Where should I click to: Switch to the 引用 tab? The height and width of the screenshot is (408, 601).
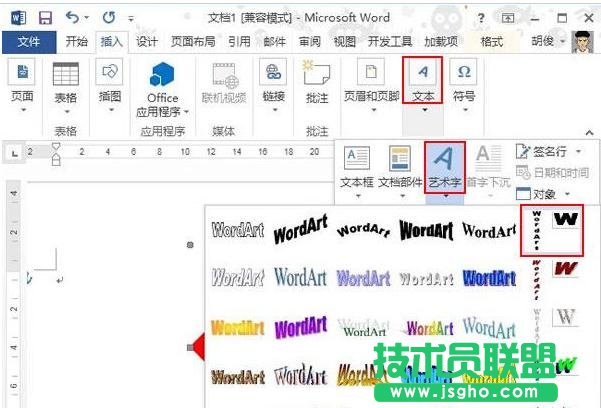click(x=239, y=41)
